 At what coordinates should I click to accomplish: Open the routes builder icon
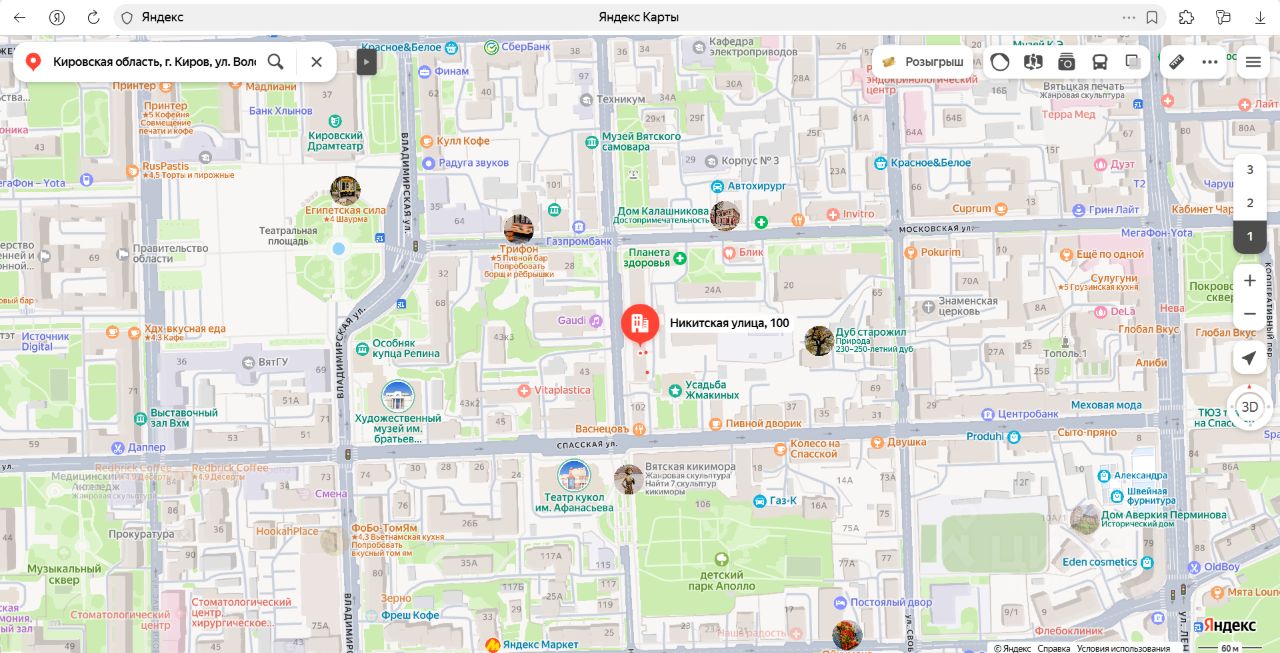[1033, 62]
